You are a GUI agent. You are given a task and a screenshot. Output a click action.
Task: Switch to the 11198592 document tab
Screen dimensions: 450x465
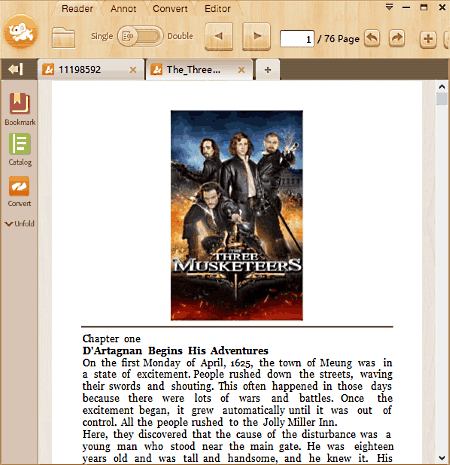[x=91, y=69]
